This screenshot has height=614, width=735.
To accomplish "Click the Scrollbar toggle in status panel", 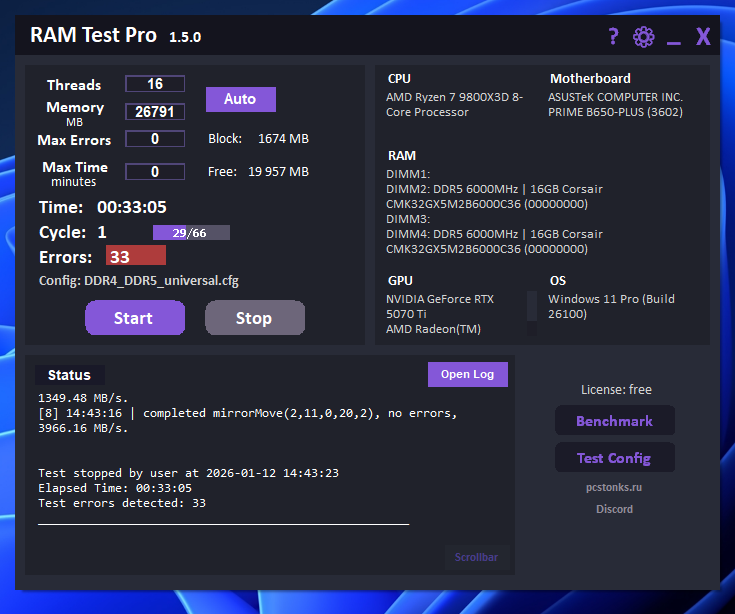I will [476, 557].
